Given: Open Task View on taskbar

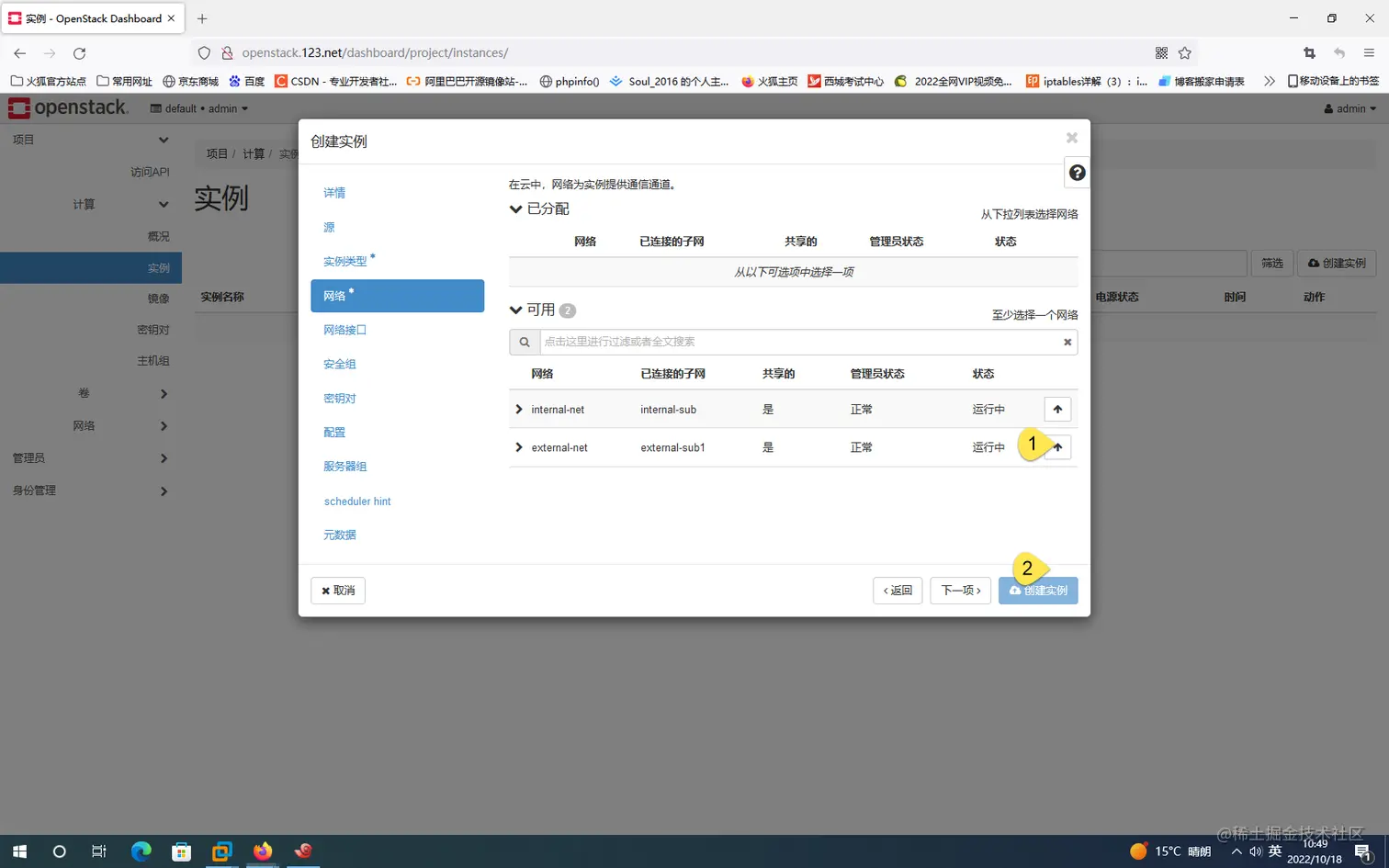Looking at the screenshot, I should pos(99,851).
